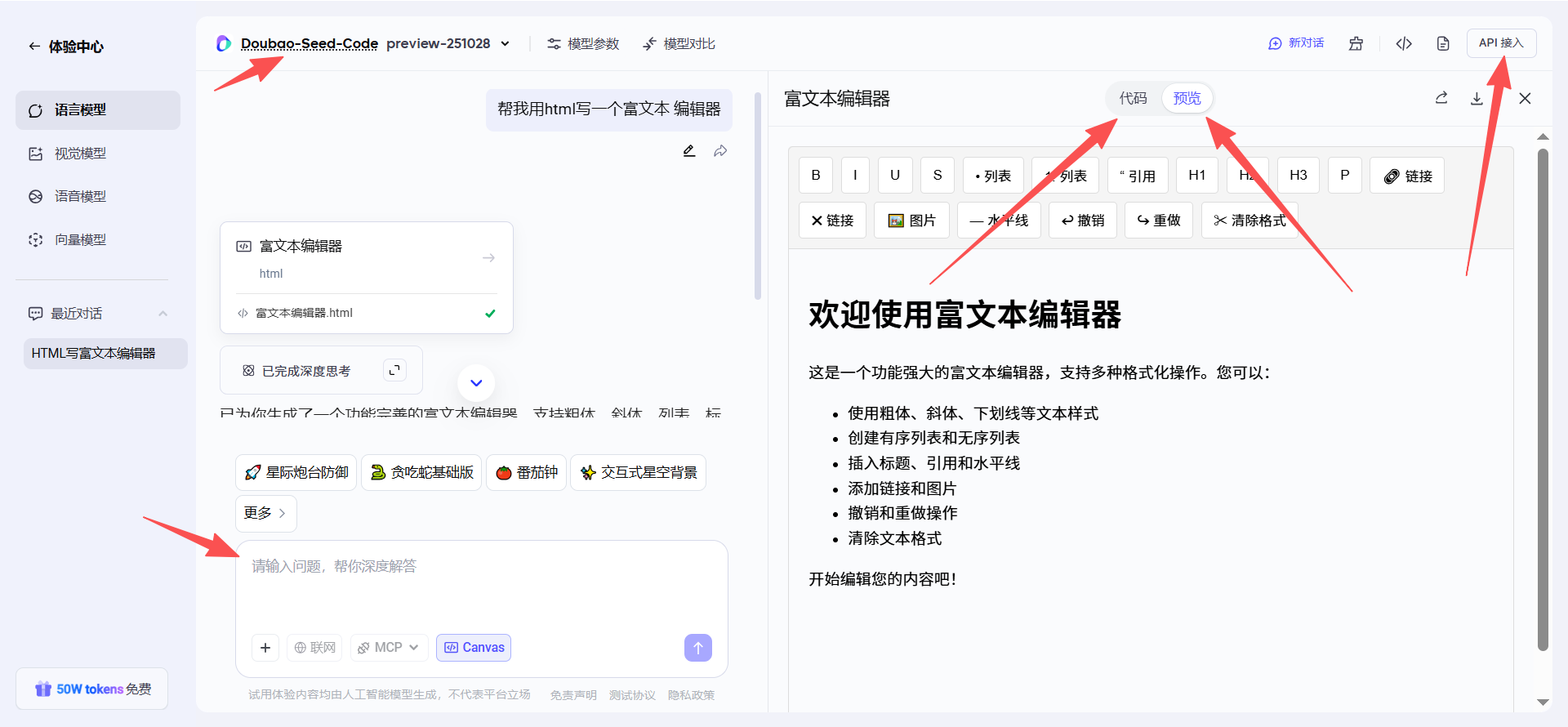Apply H3 heading format
This screenshot has height=727, width=1568.
[1298, 176]
